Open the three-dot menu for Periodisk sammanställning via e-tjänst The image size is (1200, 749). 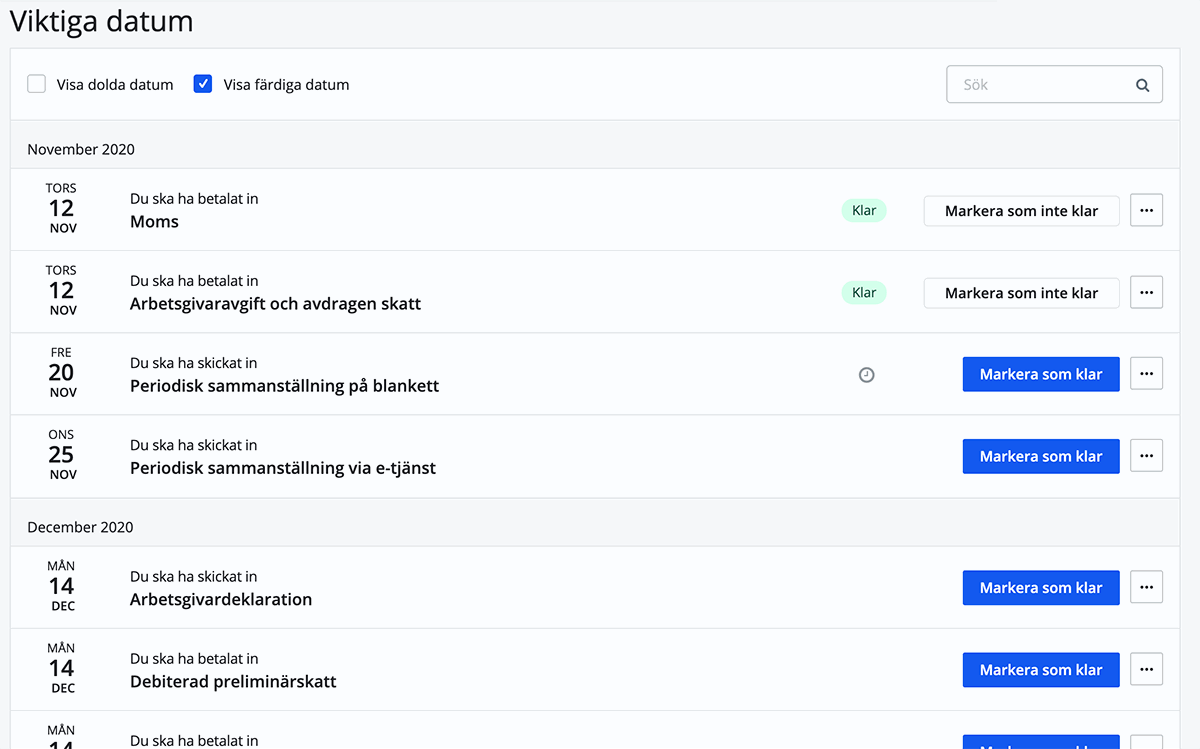click(x=1146, y=456)
